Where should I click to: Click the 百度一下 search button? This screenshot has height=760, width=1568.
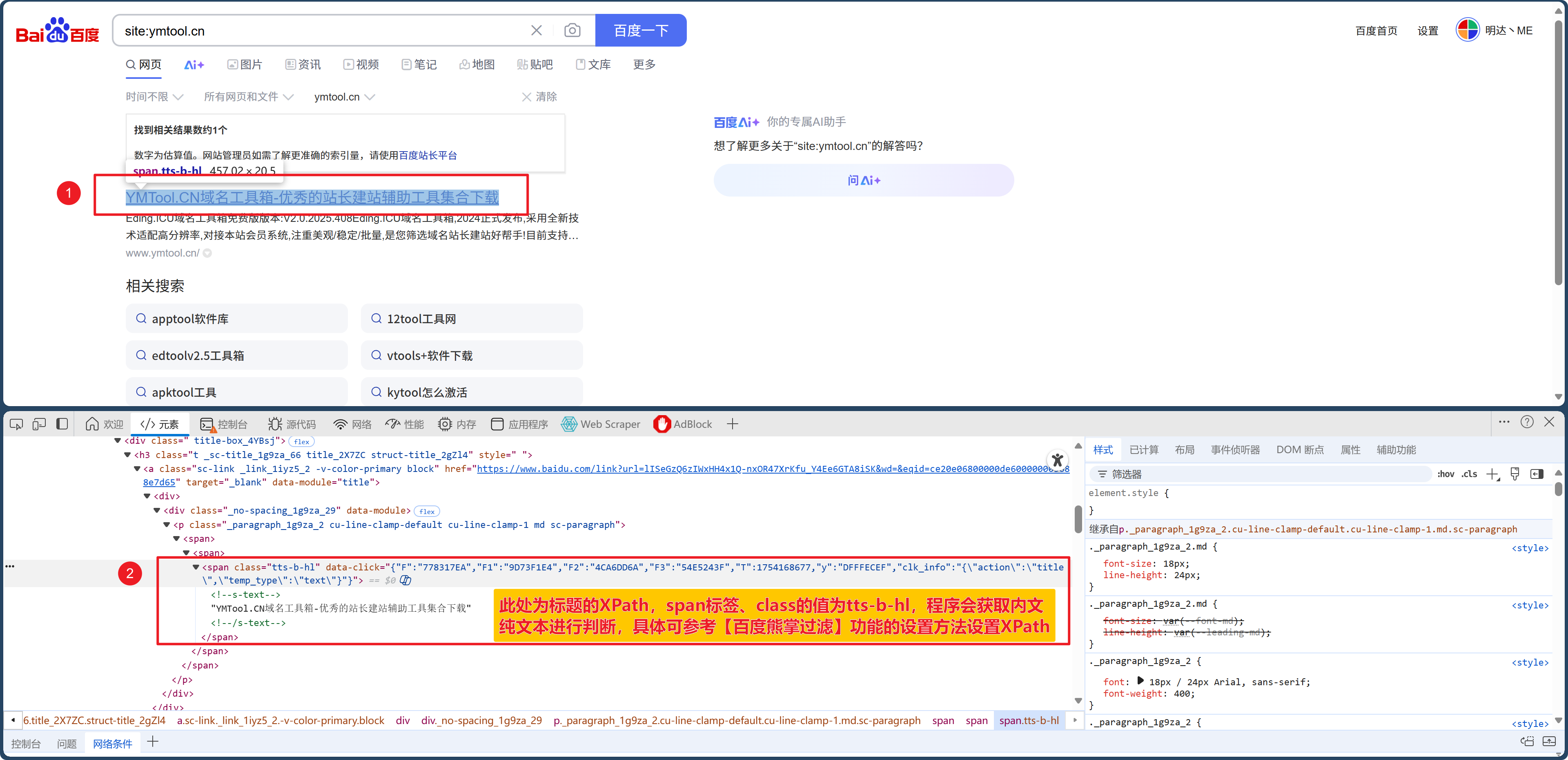pos(640,31)
